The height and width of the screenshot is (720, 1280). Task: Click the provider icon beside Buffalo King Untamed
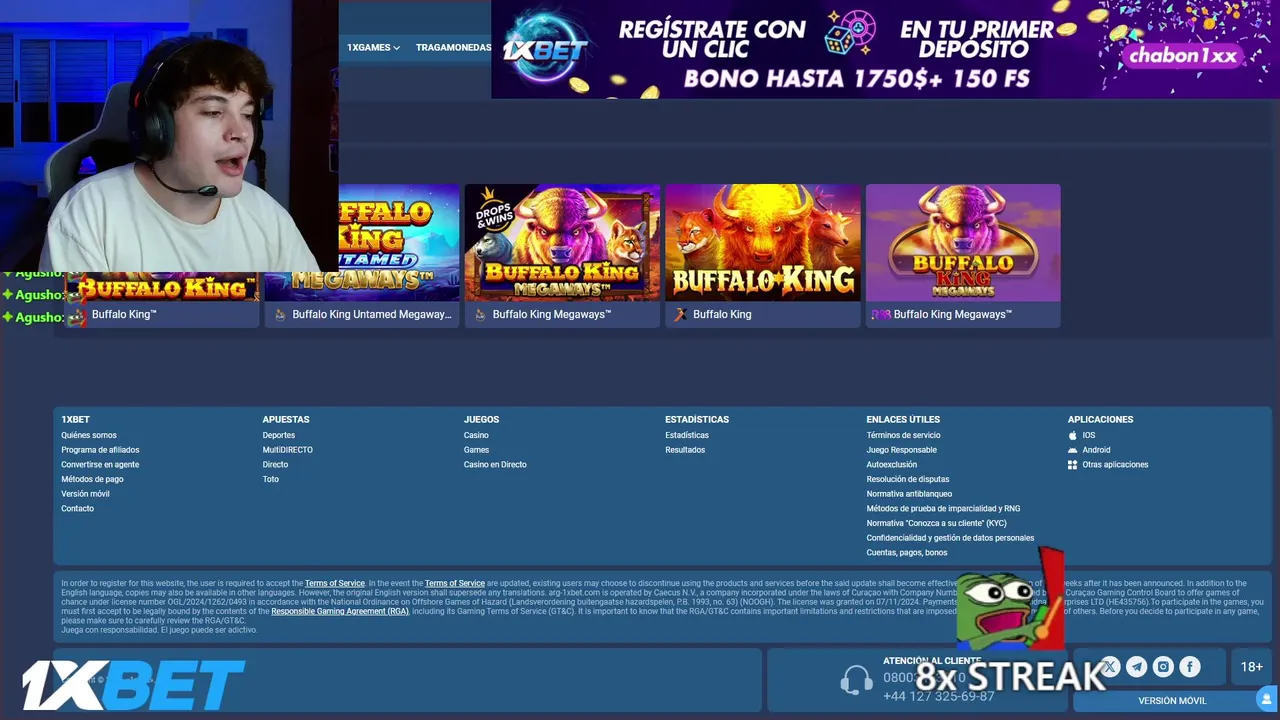pos(280,314)
